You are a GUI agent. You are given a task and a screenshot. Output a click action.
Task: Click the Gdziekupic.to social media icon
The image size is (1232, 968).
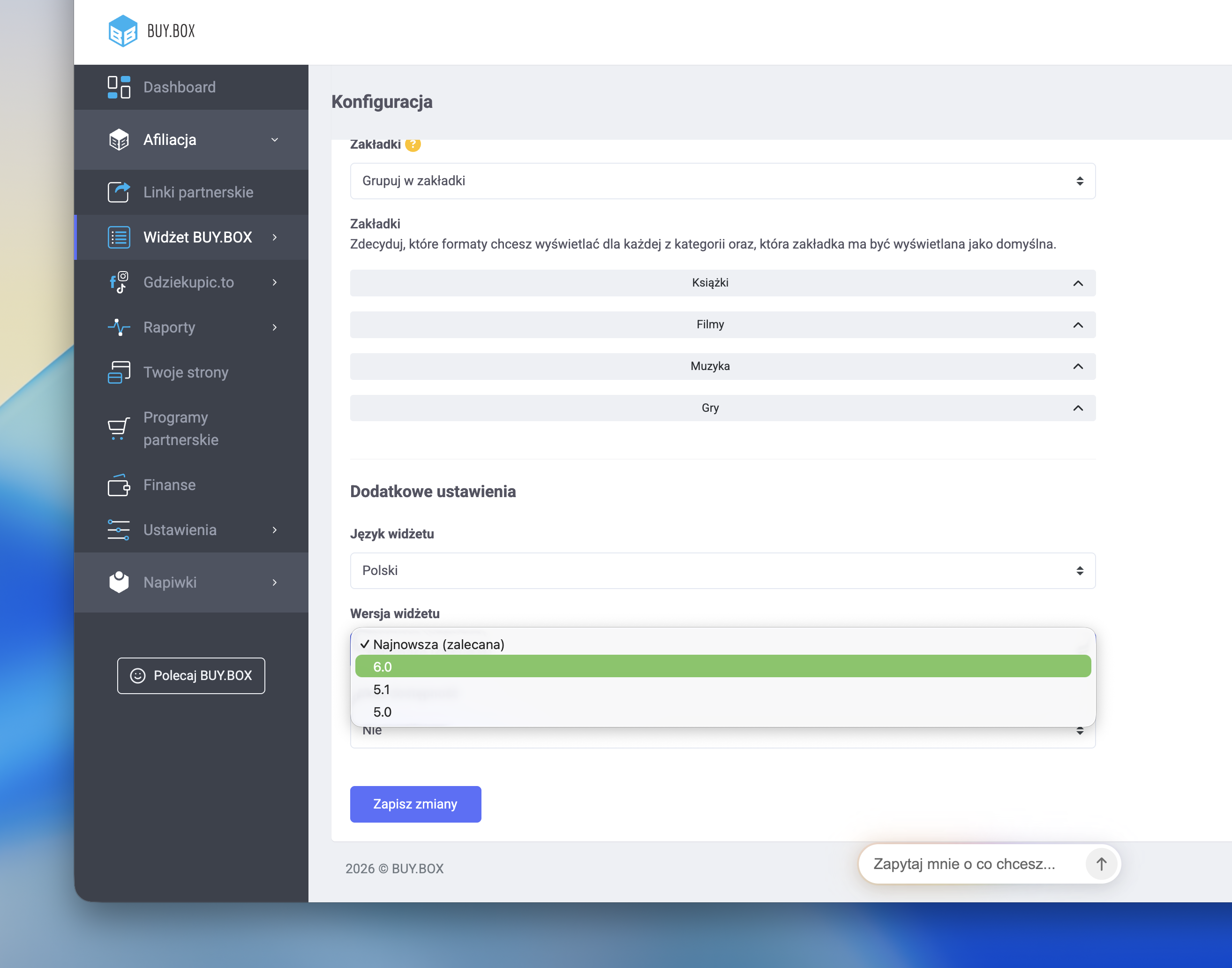[119, 282]
